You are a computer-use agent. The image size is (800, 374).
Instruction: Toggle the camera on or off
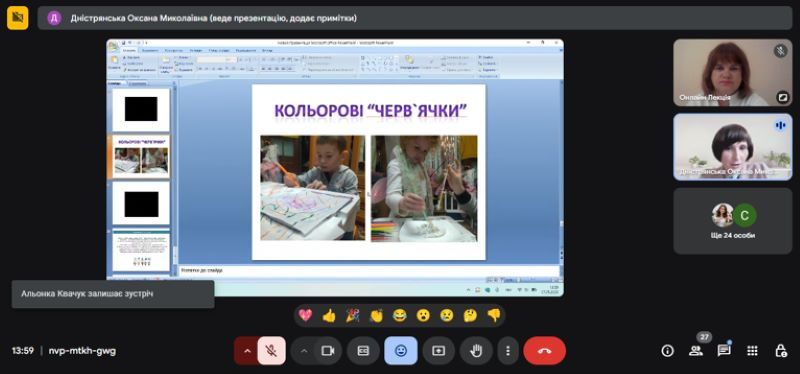tap(328, 351)
